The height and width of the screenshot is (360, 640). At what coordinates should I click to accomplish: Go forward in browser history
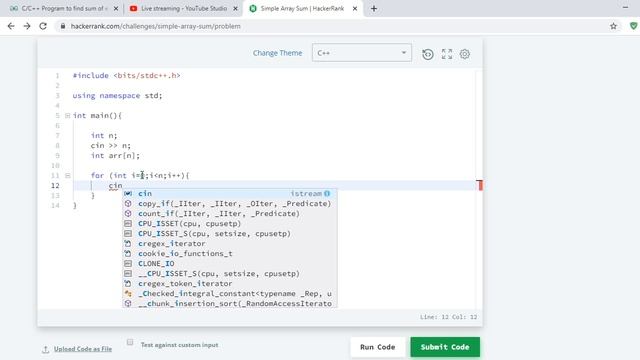click(27, 26)
